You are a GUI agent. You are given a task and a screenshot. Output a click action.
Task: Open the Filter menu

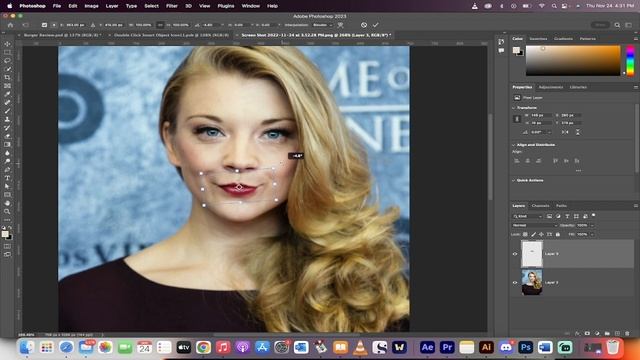[172, 6]
